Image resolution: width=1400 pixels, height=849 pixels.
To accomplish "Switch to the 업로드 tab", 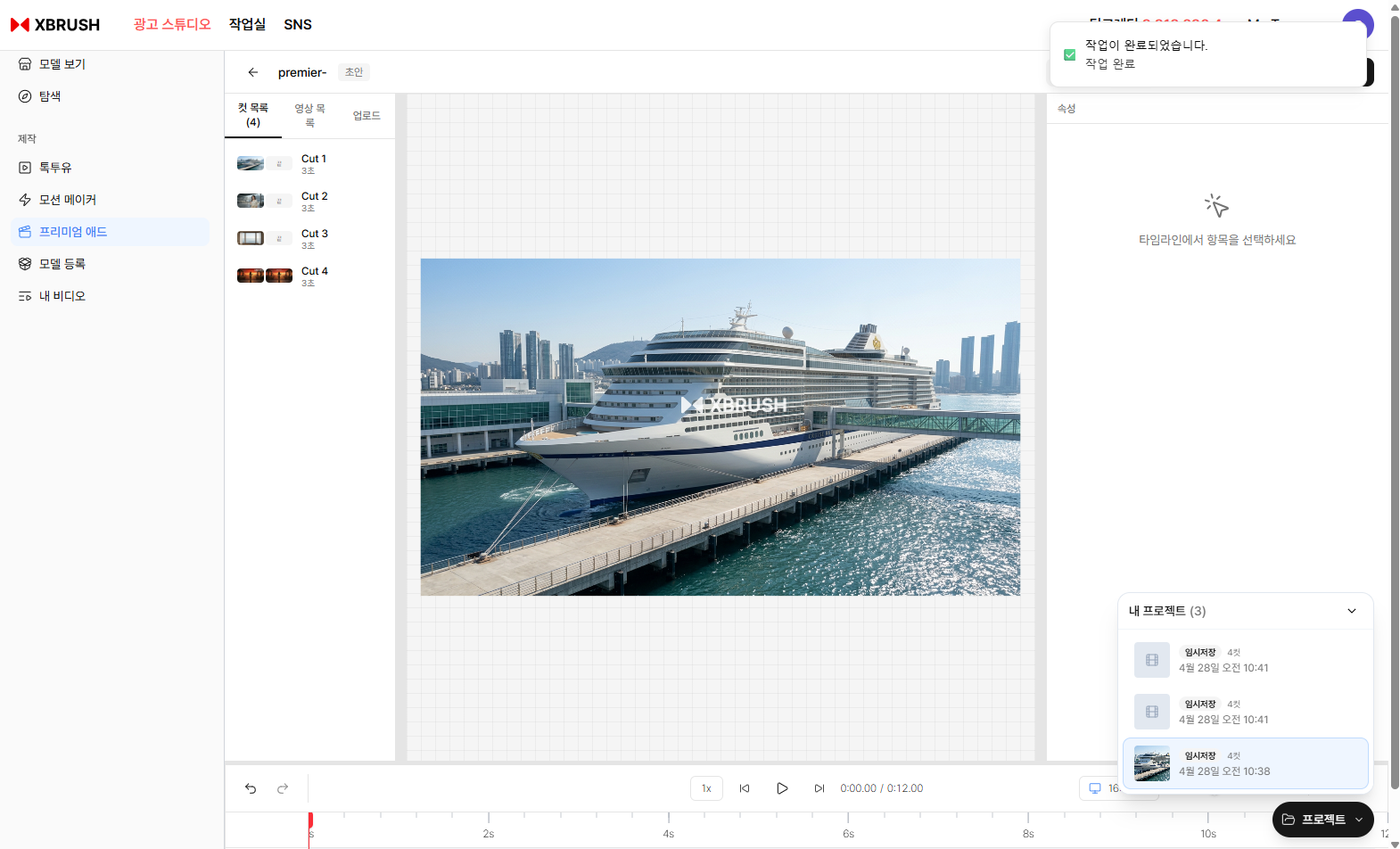I will [x=366, y=116].
